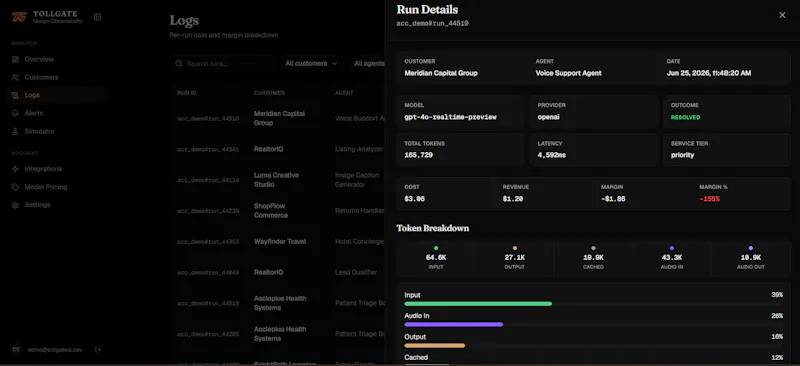800x366 pixels.
Task: Click the demo@tollgateai.dev account email
Action: pyautogui.click(x=55, y=350)
